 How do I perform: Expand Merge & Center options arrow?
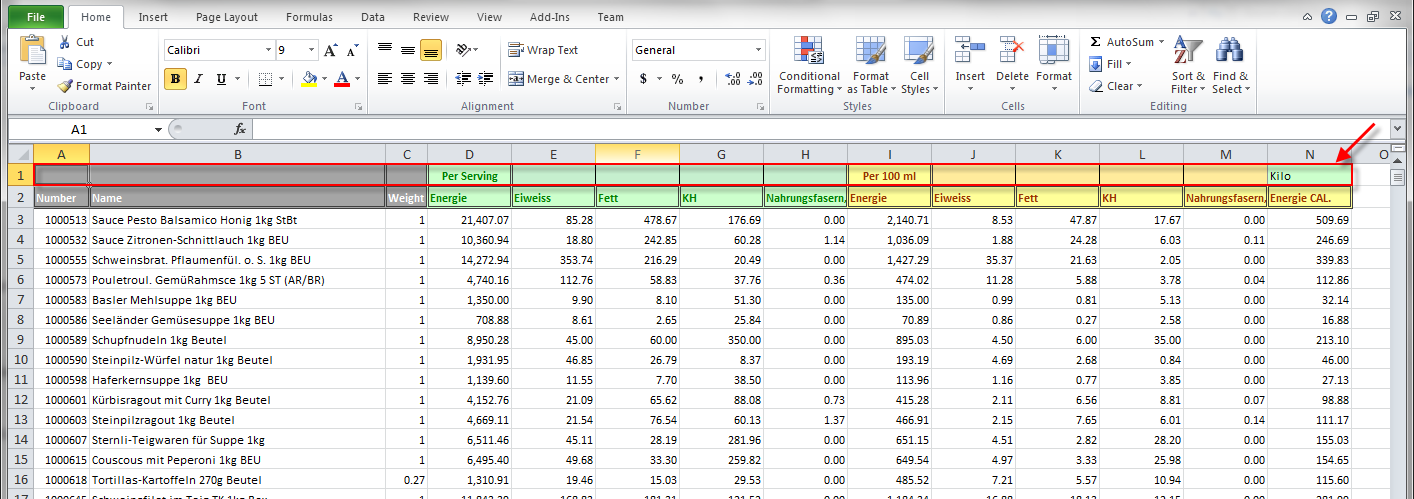(x=616, y=79)
